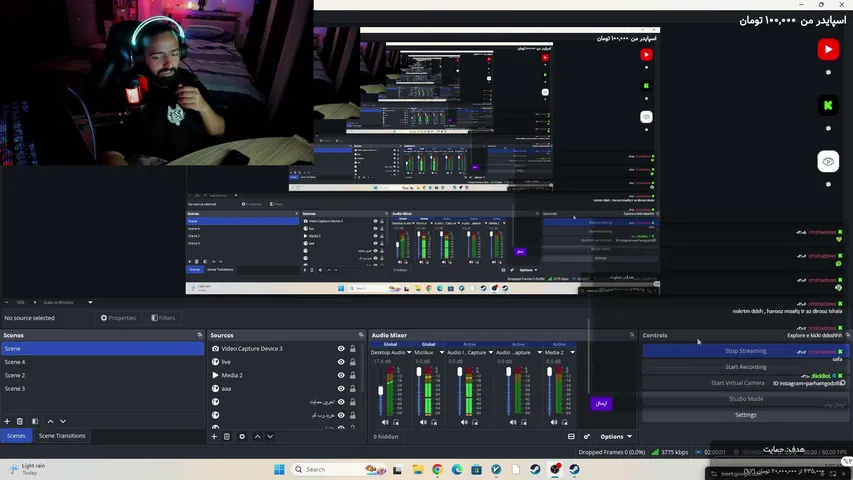The width and height of the screenshot is (853, 480).
Task: Unlock the Video Capture Device 3 source
Action: (353, 348)
